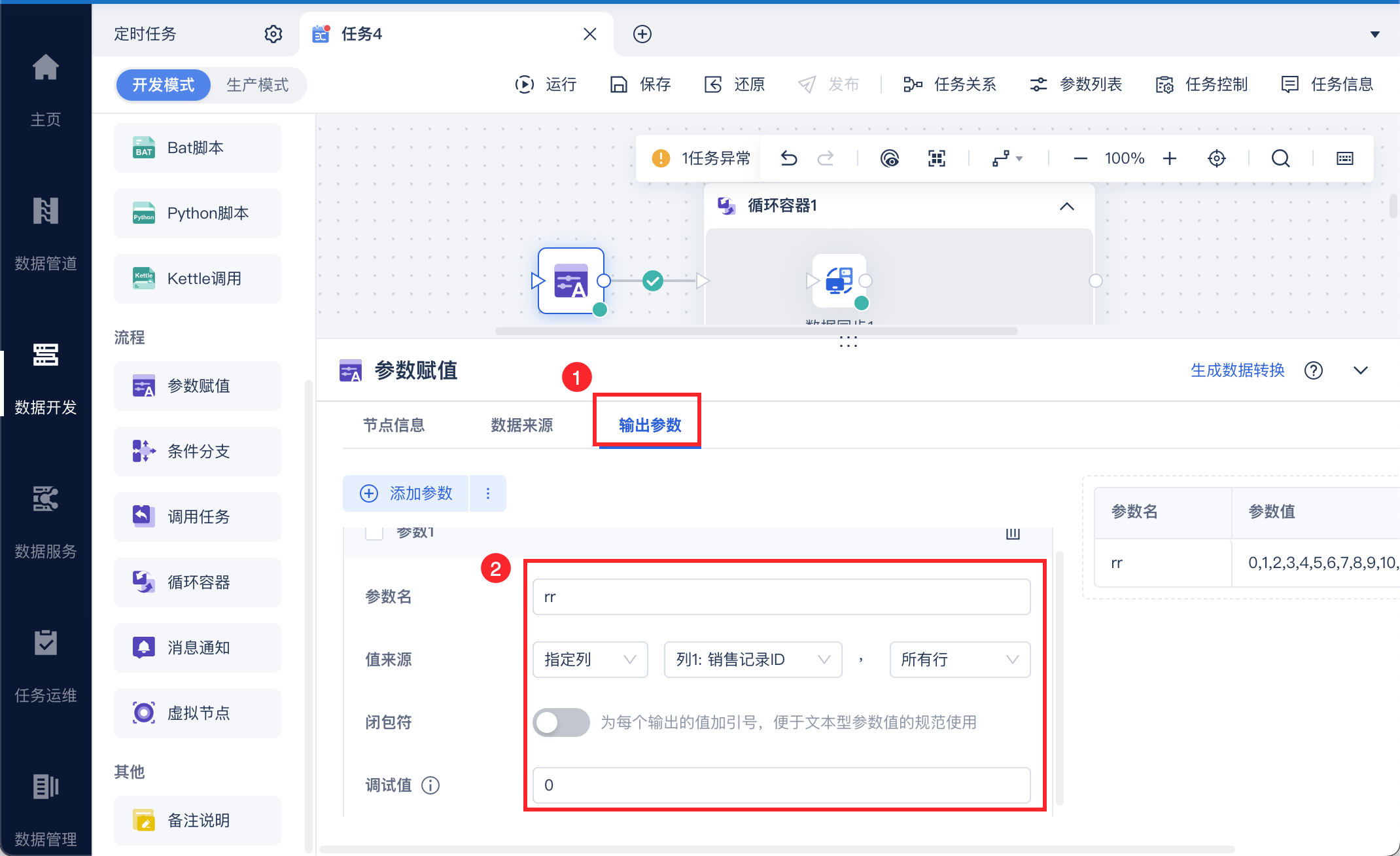Collapse the 循环容器1 container

(x=1066, y=206)
